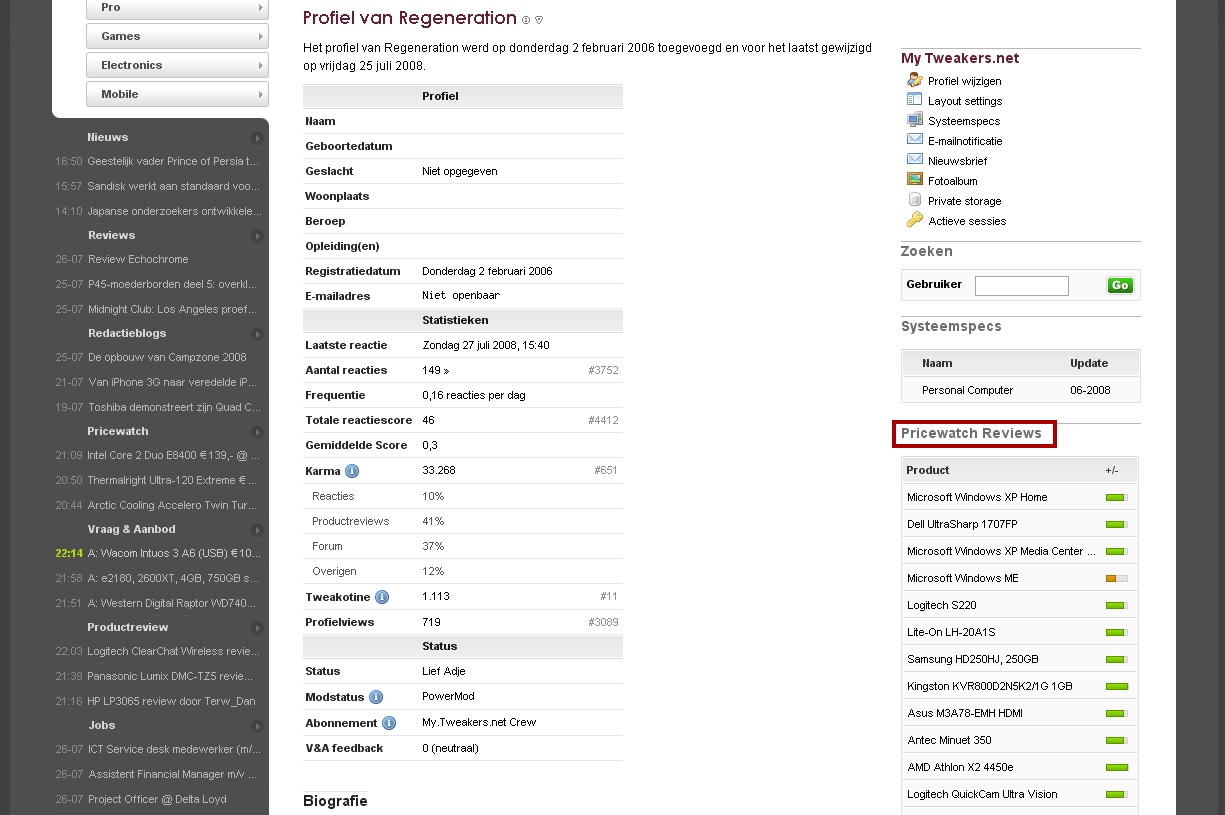1225x815 pixels.
Task: Open the triangle dropdown beside the profile title
Action: [x=539, y=20]
